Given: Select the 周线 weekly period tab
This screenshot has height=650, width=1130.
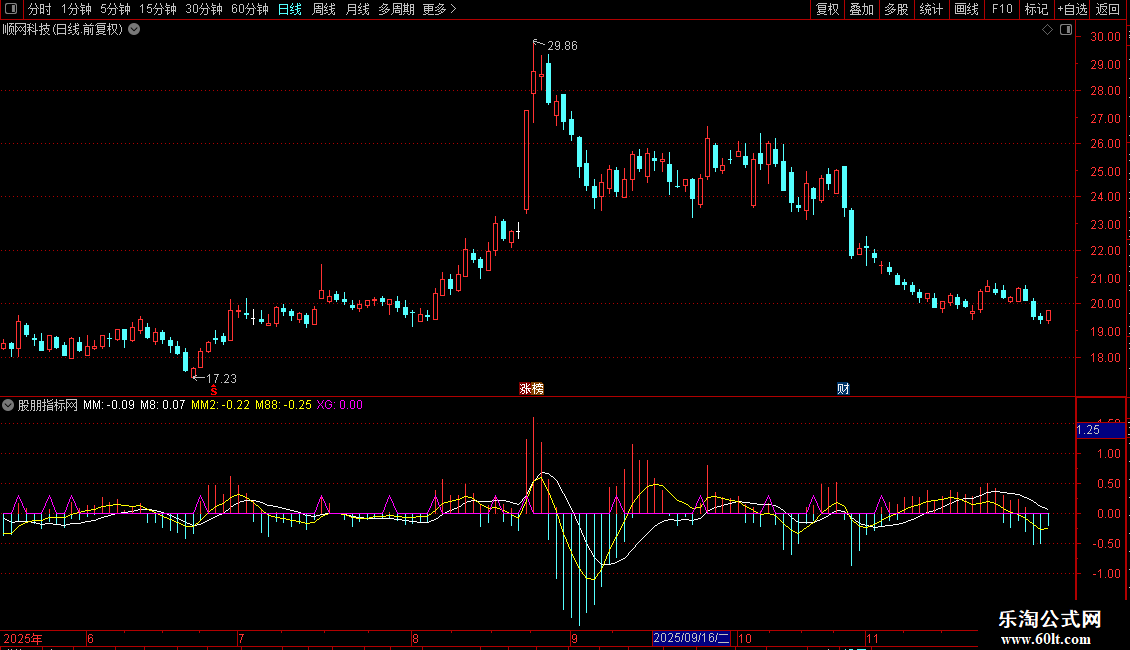Looking at the screenshot, I should (x=324, y=9).
